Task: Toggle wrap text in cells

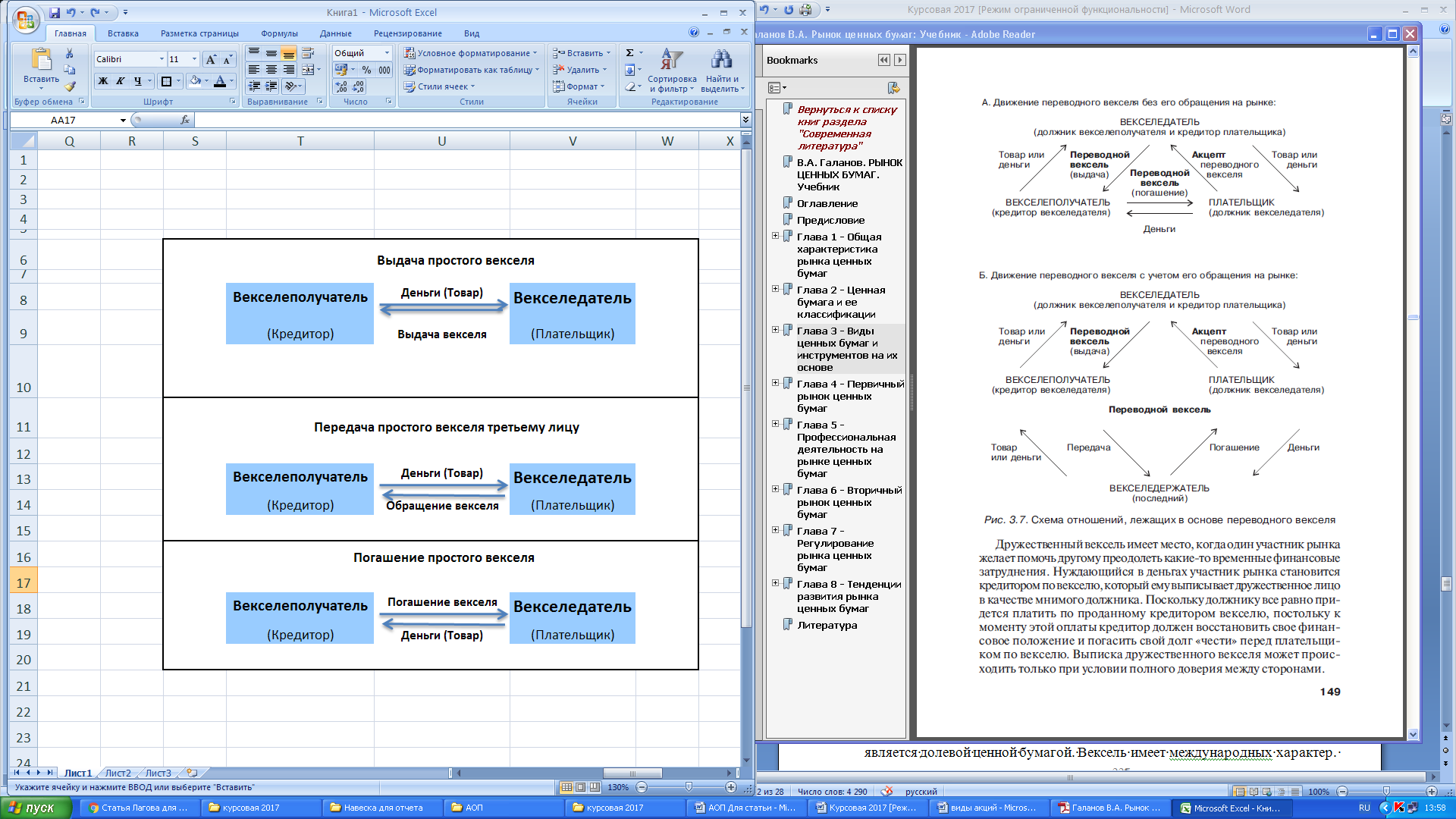Action: pos(308,53)
